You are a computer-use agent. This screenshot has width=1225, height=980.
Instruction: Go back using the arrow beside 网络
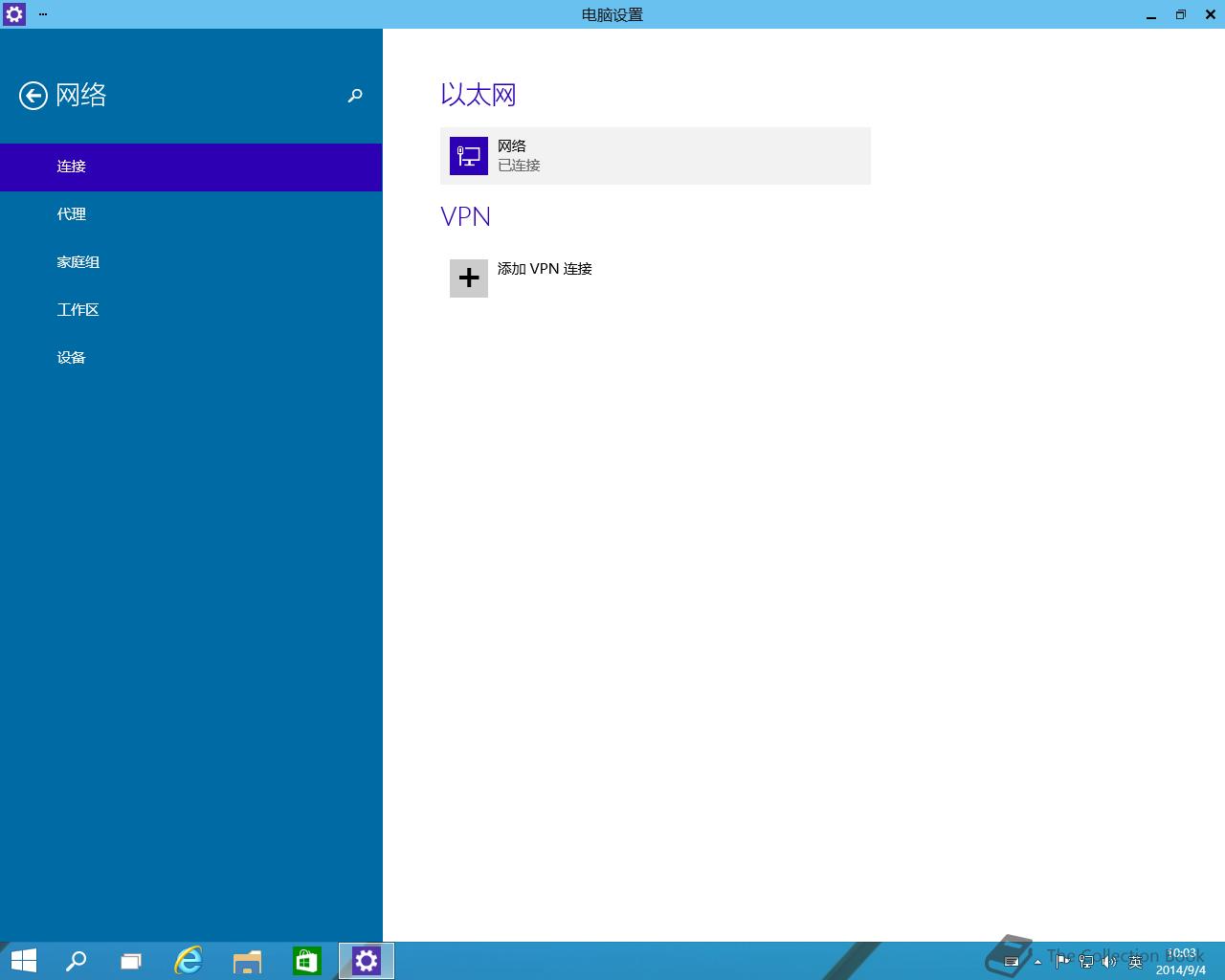[x=33, y=96]
